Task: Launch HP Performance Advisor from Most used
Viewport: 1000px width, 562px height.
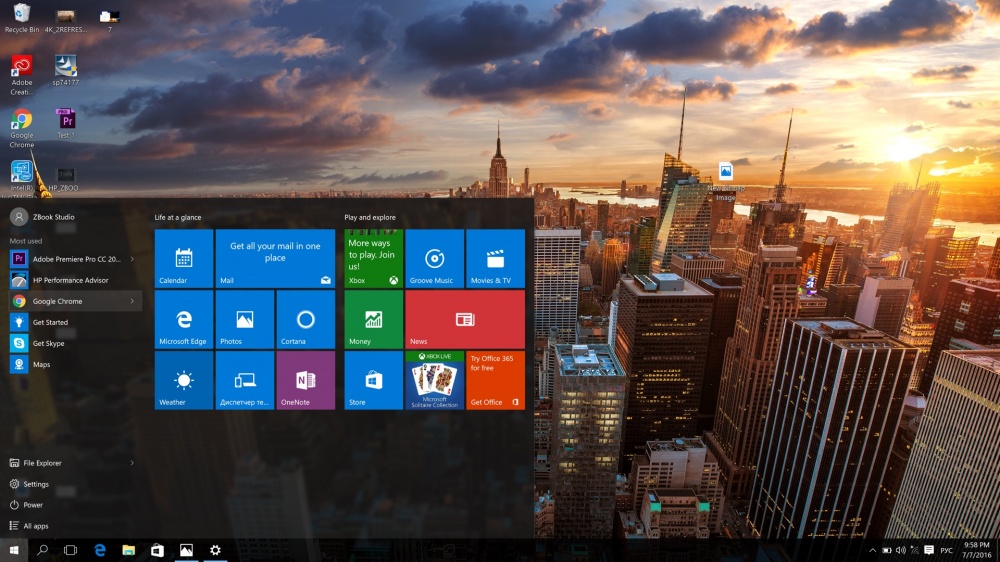Action: tap(75, 280)
